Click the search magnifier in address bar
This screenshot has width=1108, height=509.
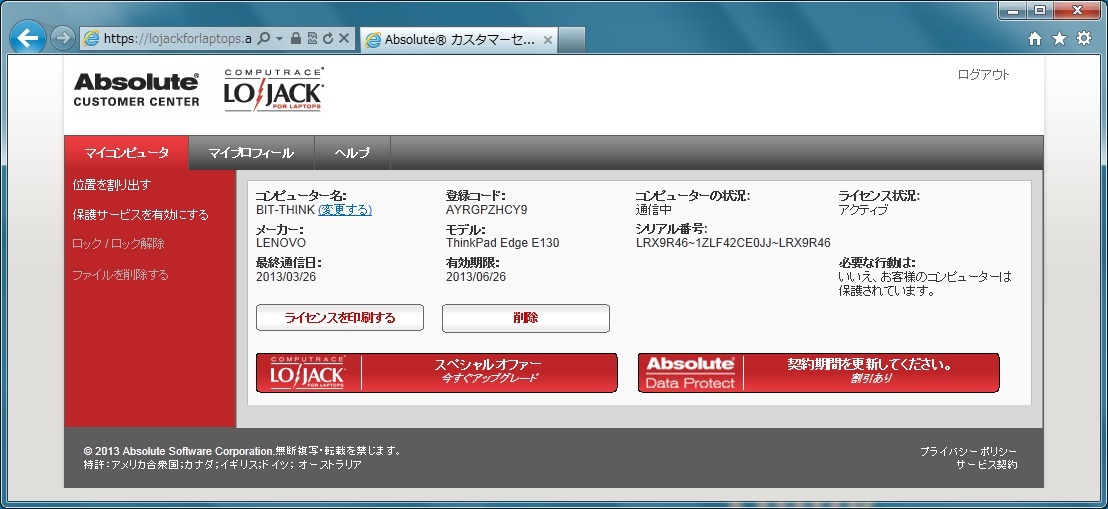click(264, 38)
